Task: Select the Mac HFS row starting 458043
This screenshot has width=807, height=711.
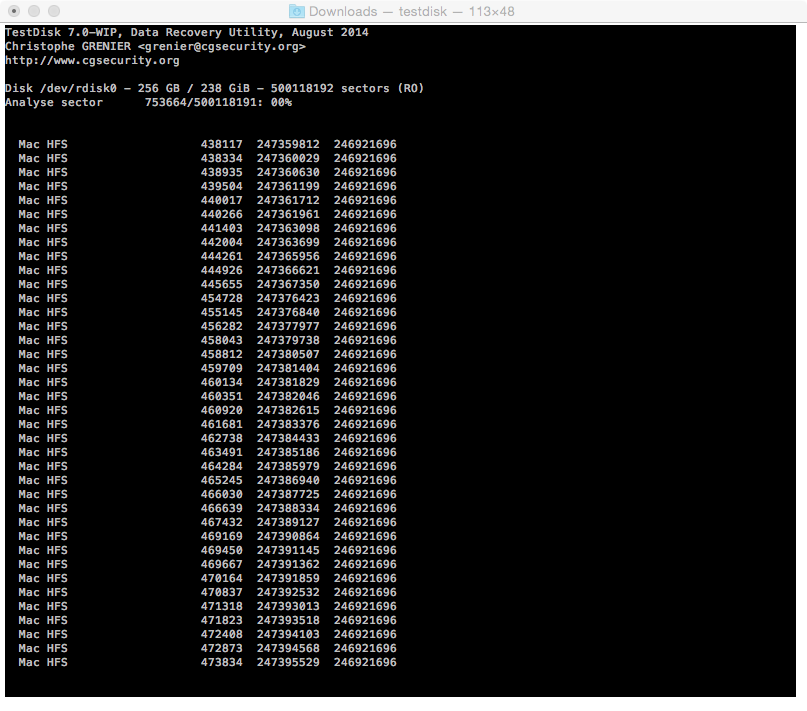Action: 207,340
